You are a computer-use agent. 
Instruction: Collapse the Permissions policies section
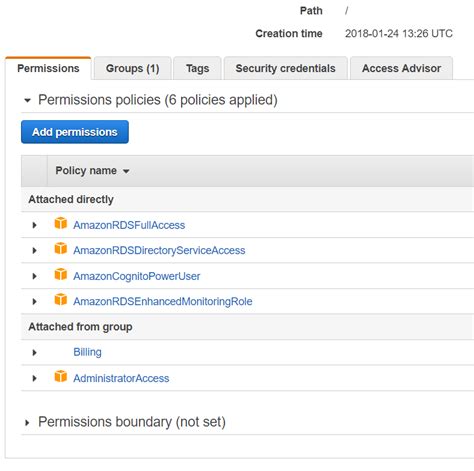[x=27, y=100]
